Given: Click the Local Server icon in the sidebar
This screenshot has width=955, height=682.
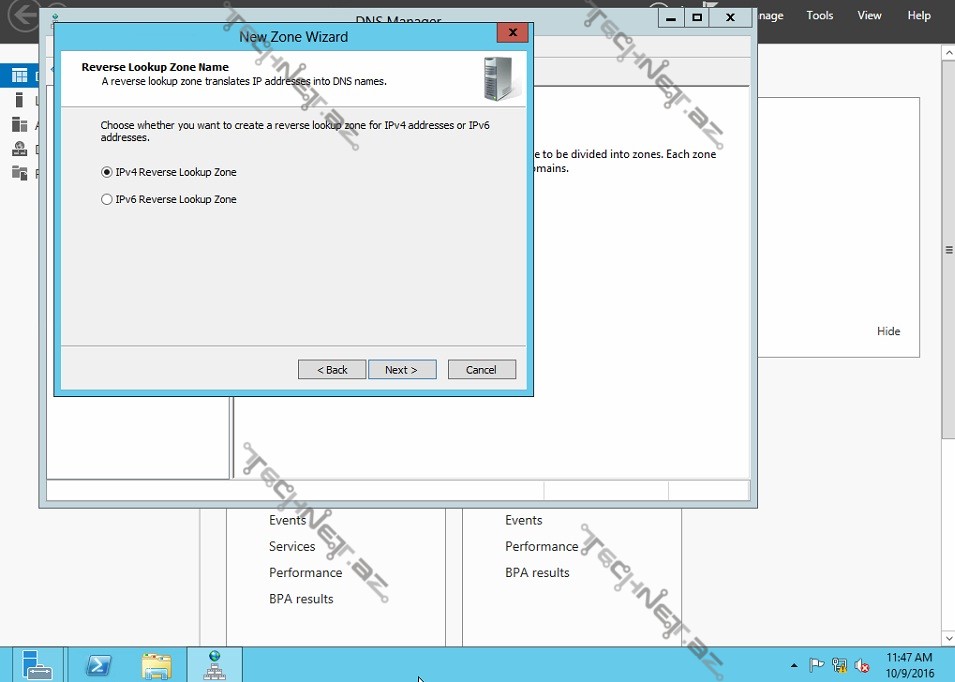Looking at the screenshot, I should (19, 100).
